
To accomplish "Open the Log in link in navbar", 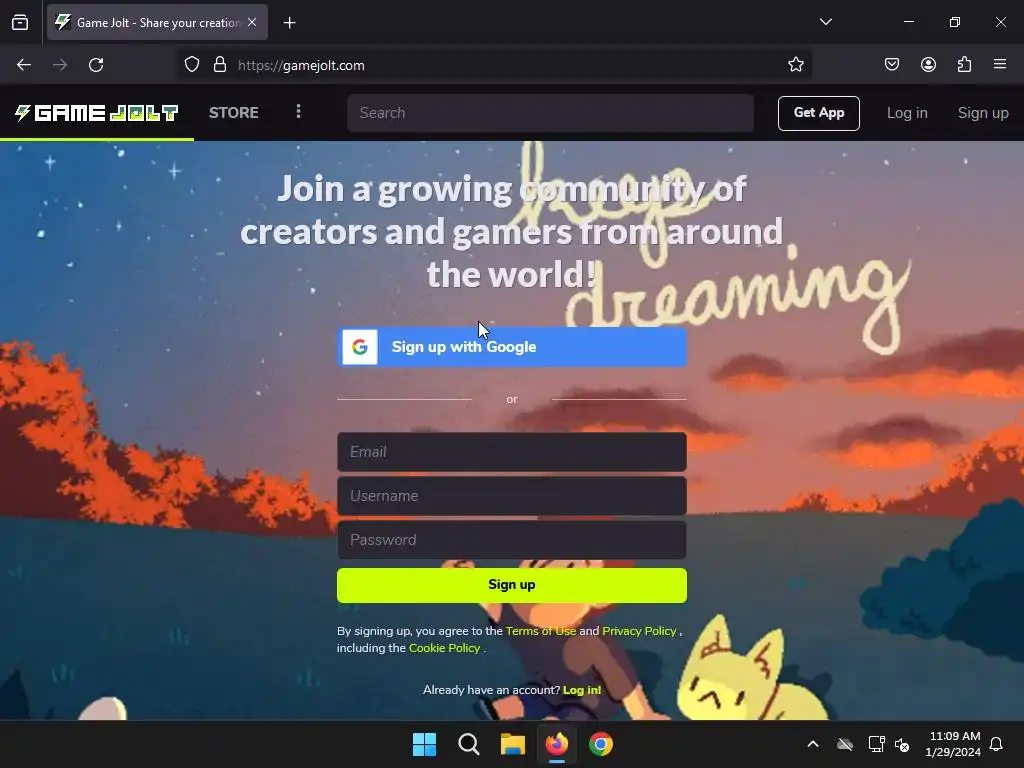I will [907, 113].
